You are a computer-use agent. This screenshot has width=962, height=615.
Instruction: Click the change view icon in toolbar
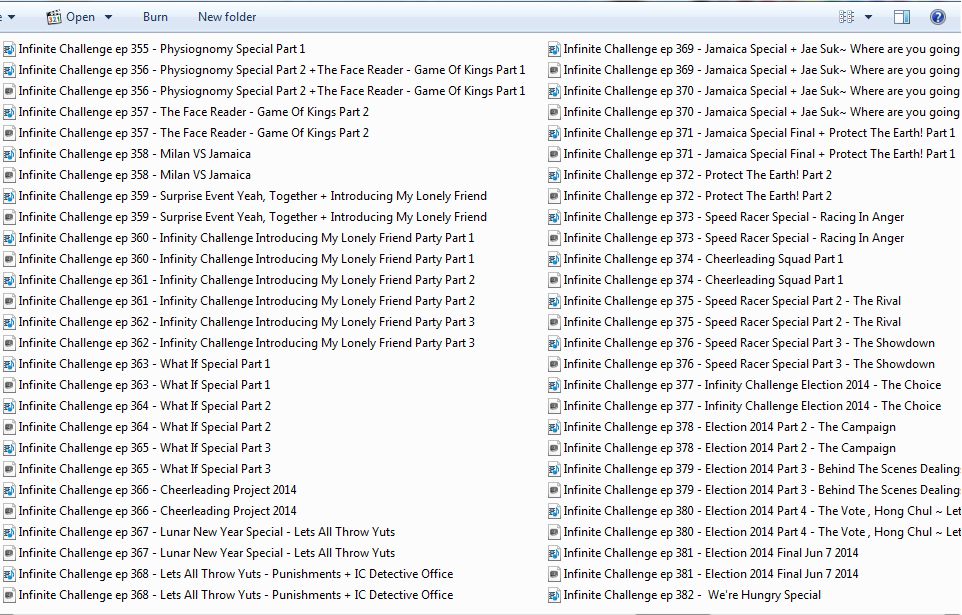pos(847,17)
